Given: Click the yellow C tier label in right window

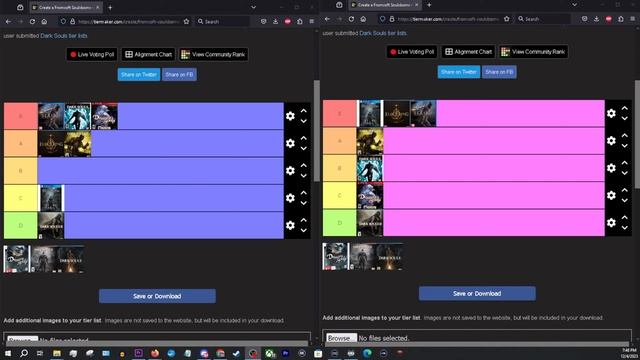Looking at the screenshot, I should [x=339, y=196].
